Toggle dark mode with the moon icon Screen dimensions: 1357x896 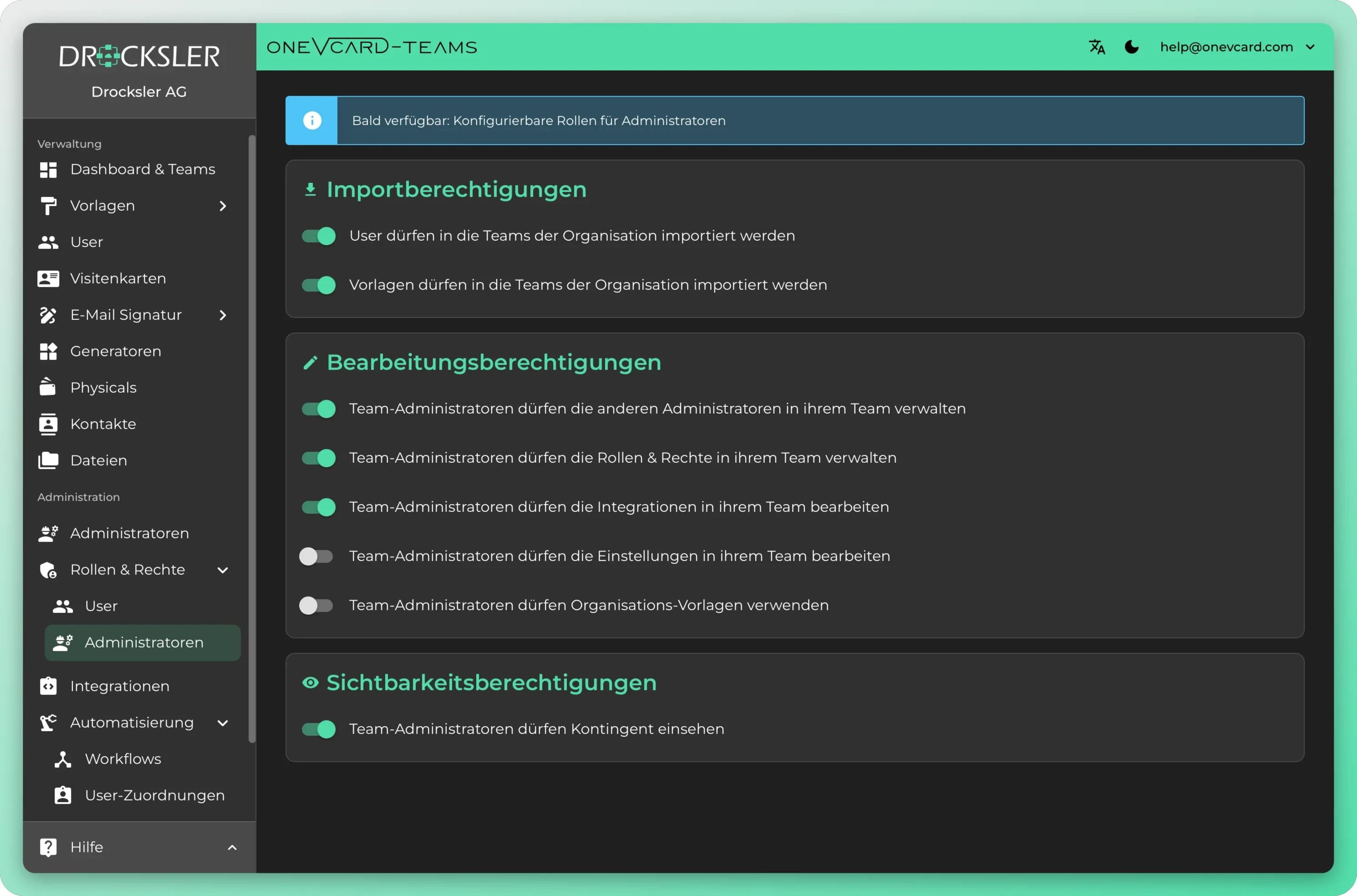[1132, 47]
